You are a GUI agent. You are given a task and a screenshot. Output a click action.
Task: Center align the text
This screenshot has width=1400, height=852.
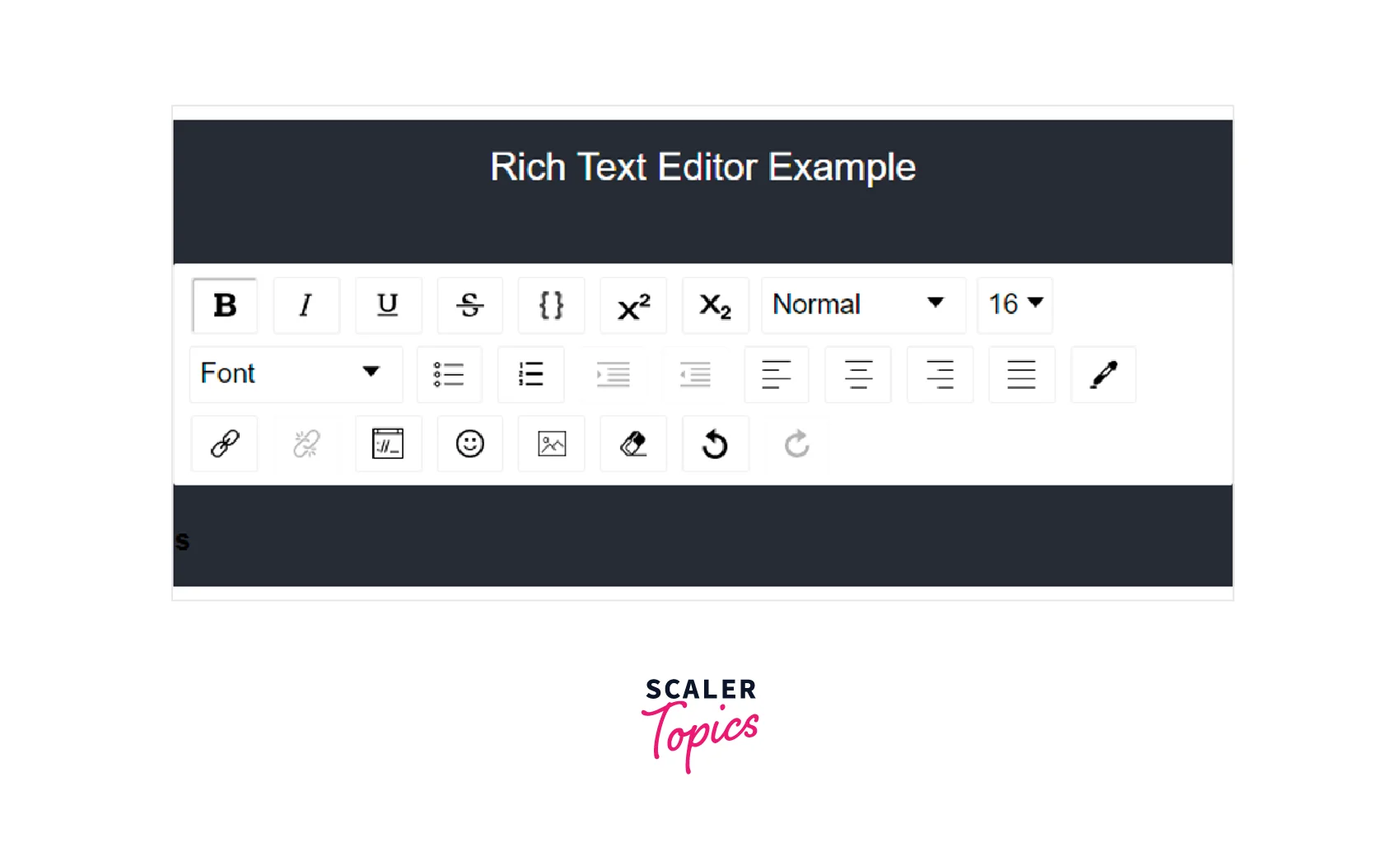coord(858,374)
